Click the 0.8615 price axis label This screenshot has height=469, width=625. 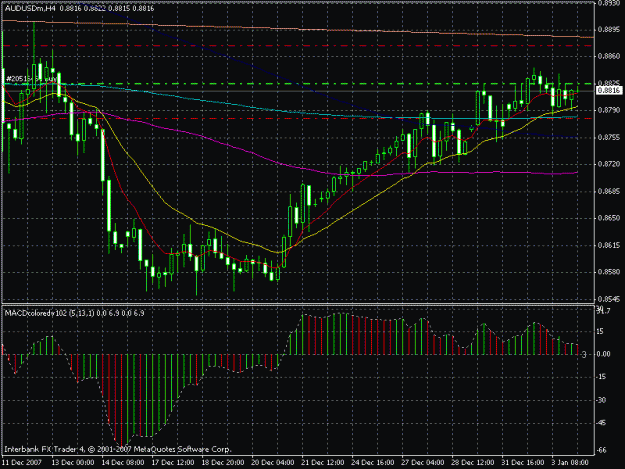click(x=609, y=245)
